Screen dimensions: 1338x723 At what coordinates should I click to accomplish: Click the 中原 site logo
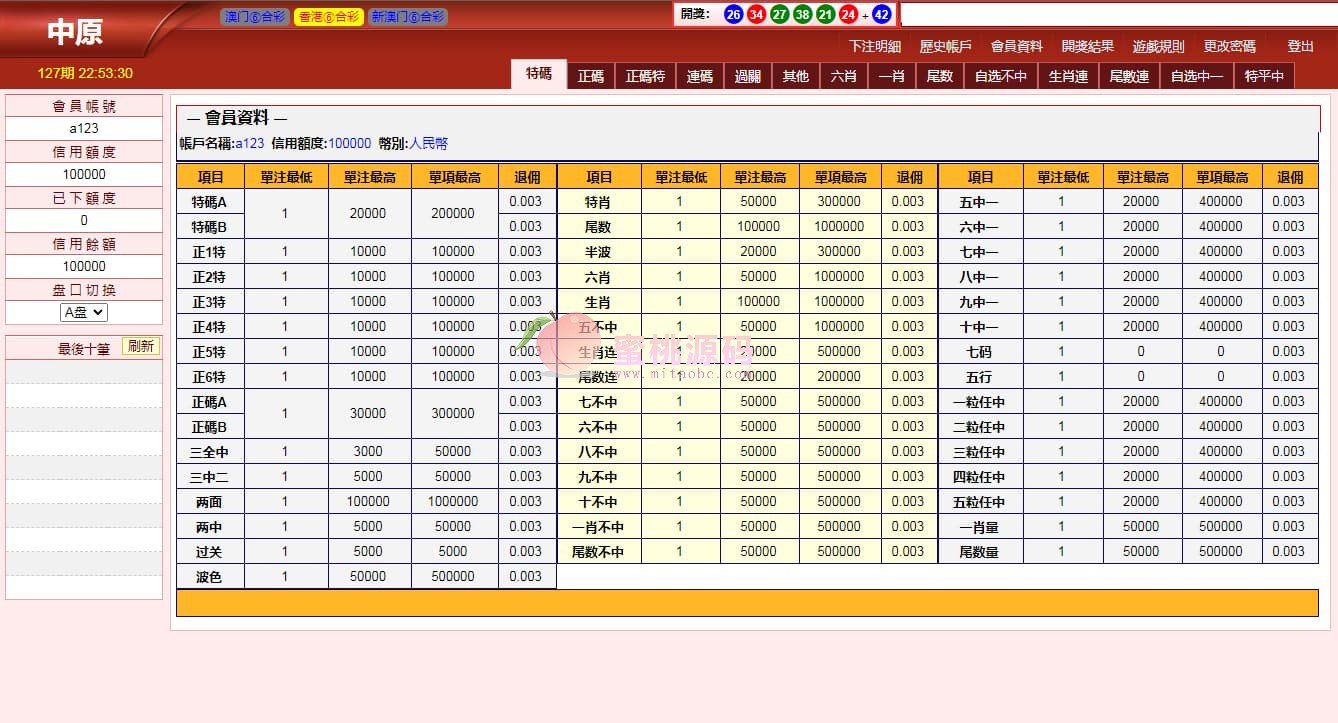75,32
